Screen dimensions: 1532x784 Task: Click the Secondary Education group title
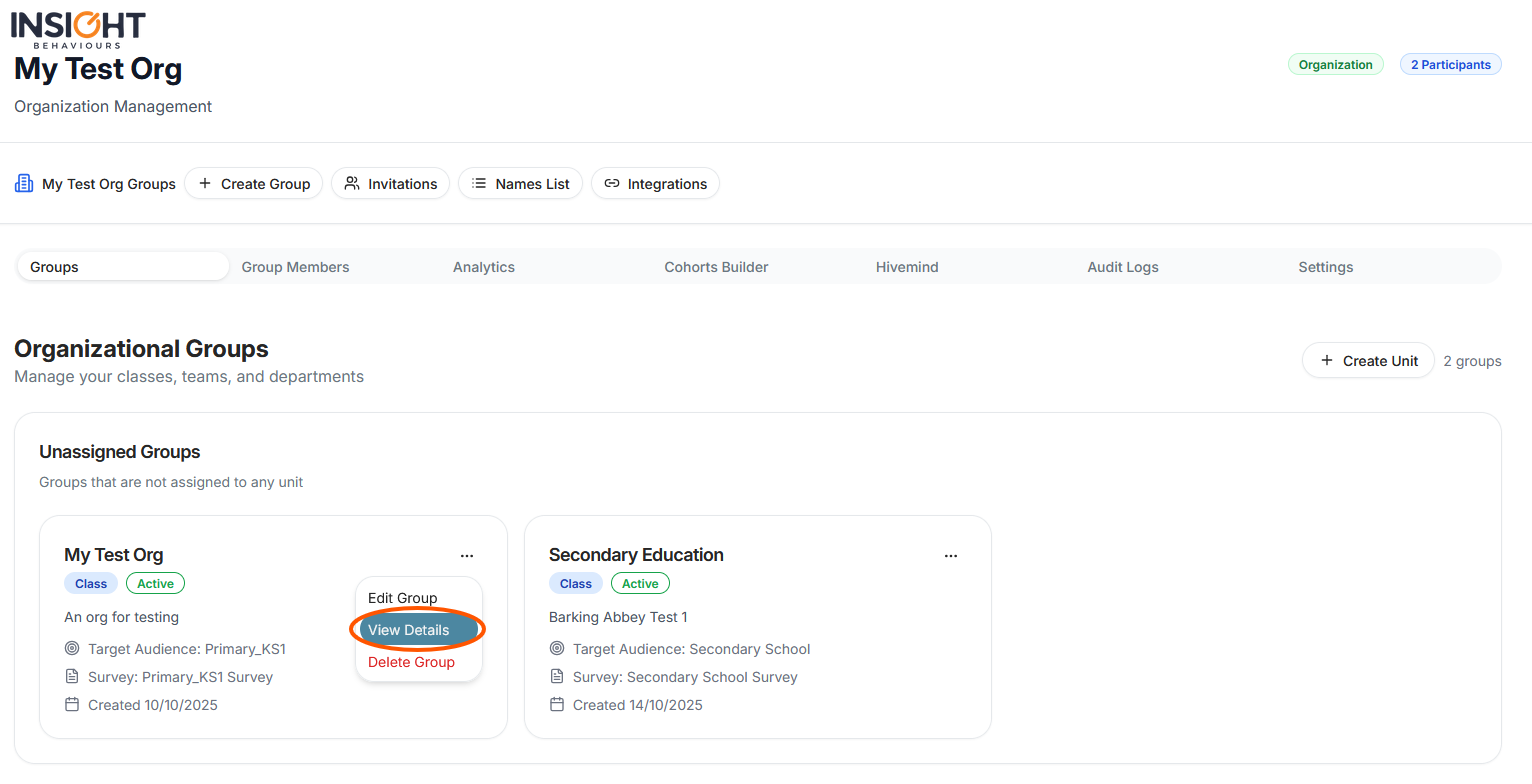point(636,555)
